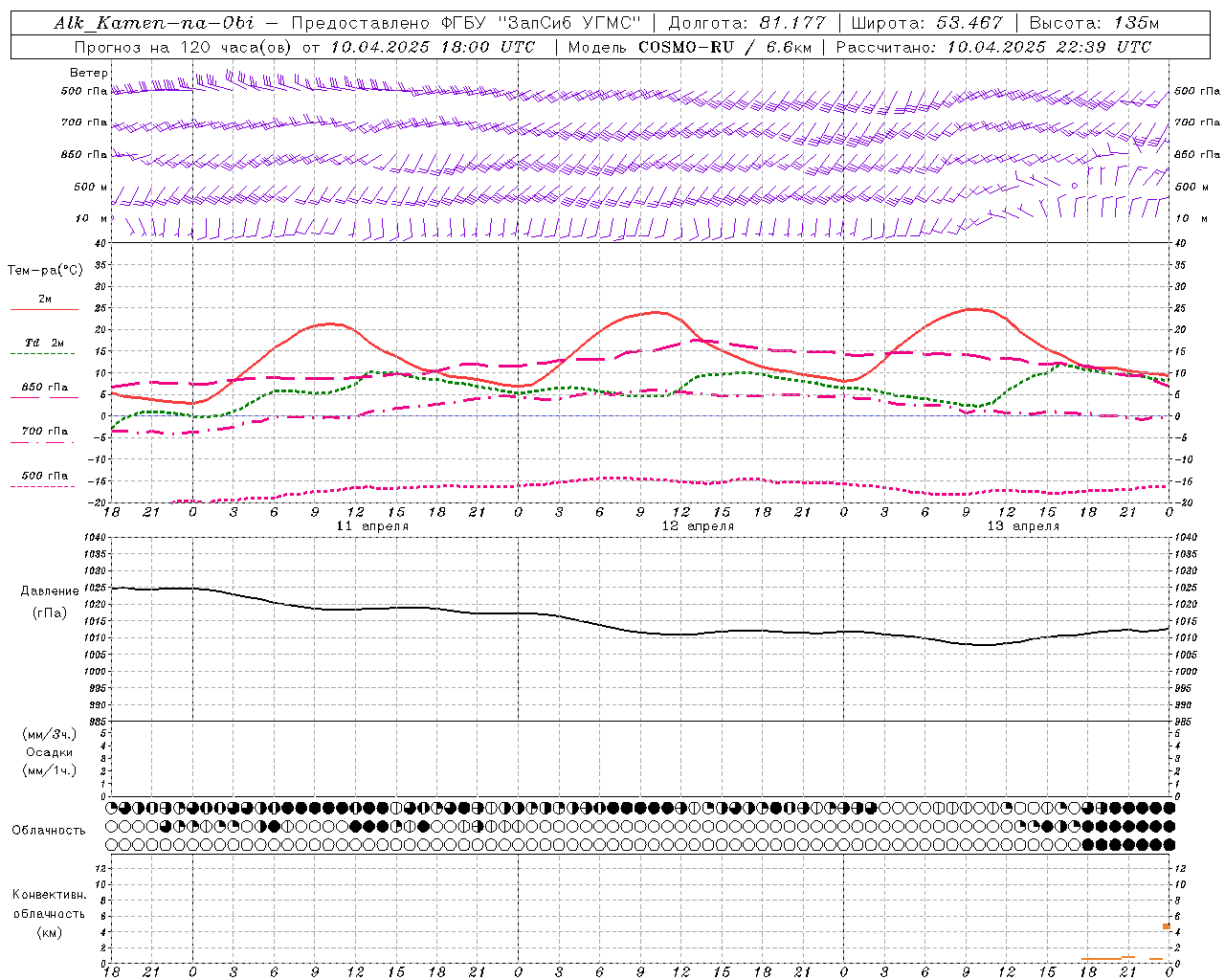This screenshot has width=1225, height=980.
Task: Click the Долгота: 81.177 value
Action: pyautogui.click(x=746, y=23)
